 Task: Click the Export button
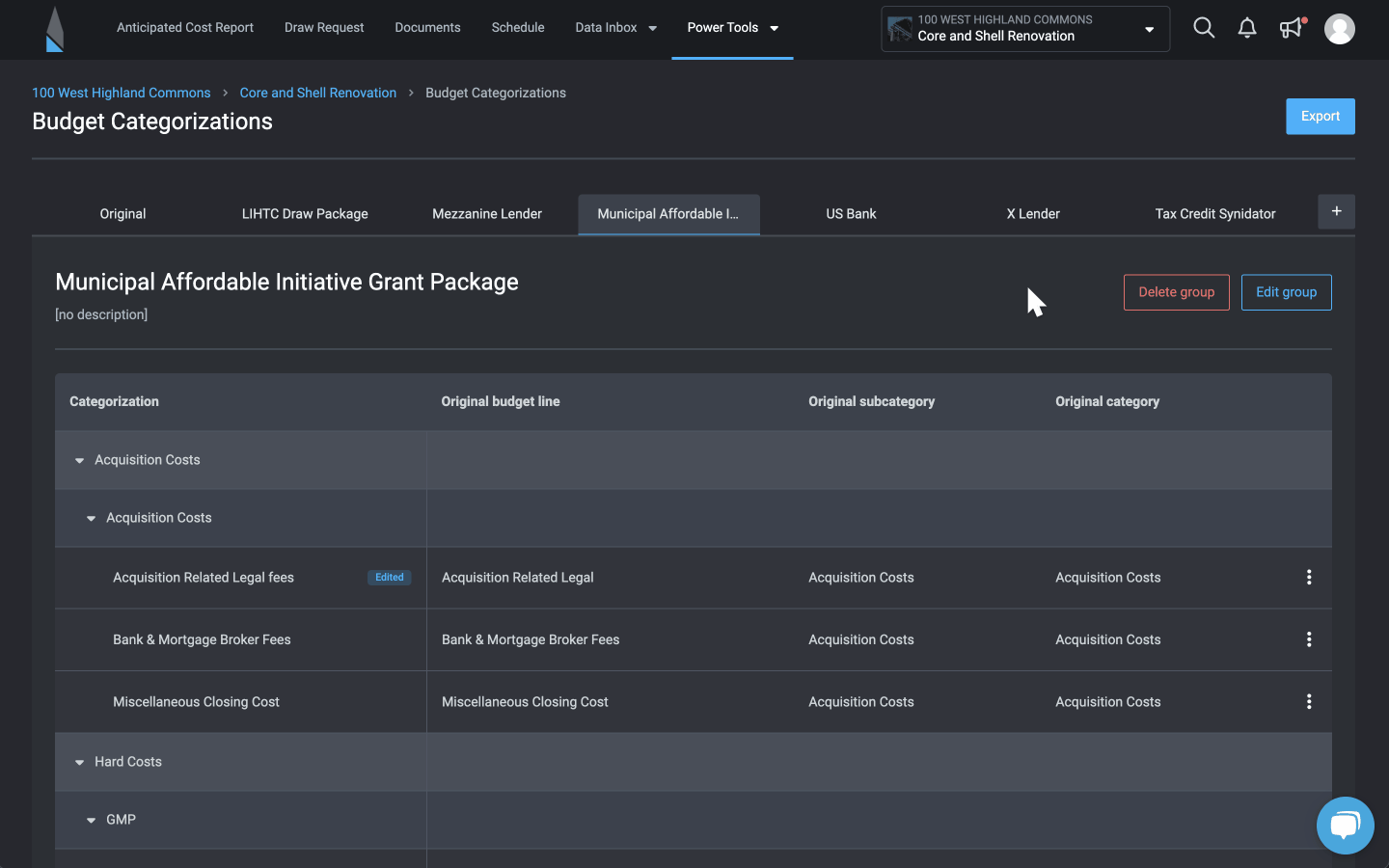1320,117
